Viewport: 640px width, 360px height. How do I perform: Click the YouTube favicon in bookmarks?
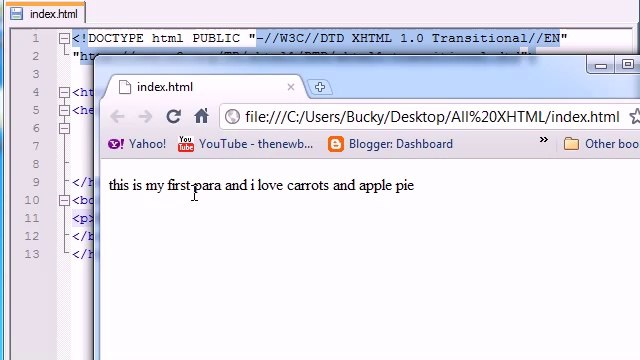click(186, 144)
